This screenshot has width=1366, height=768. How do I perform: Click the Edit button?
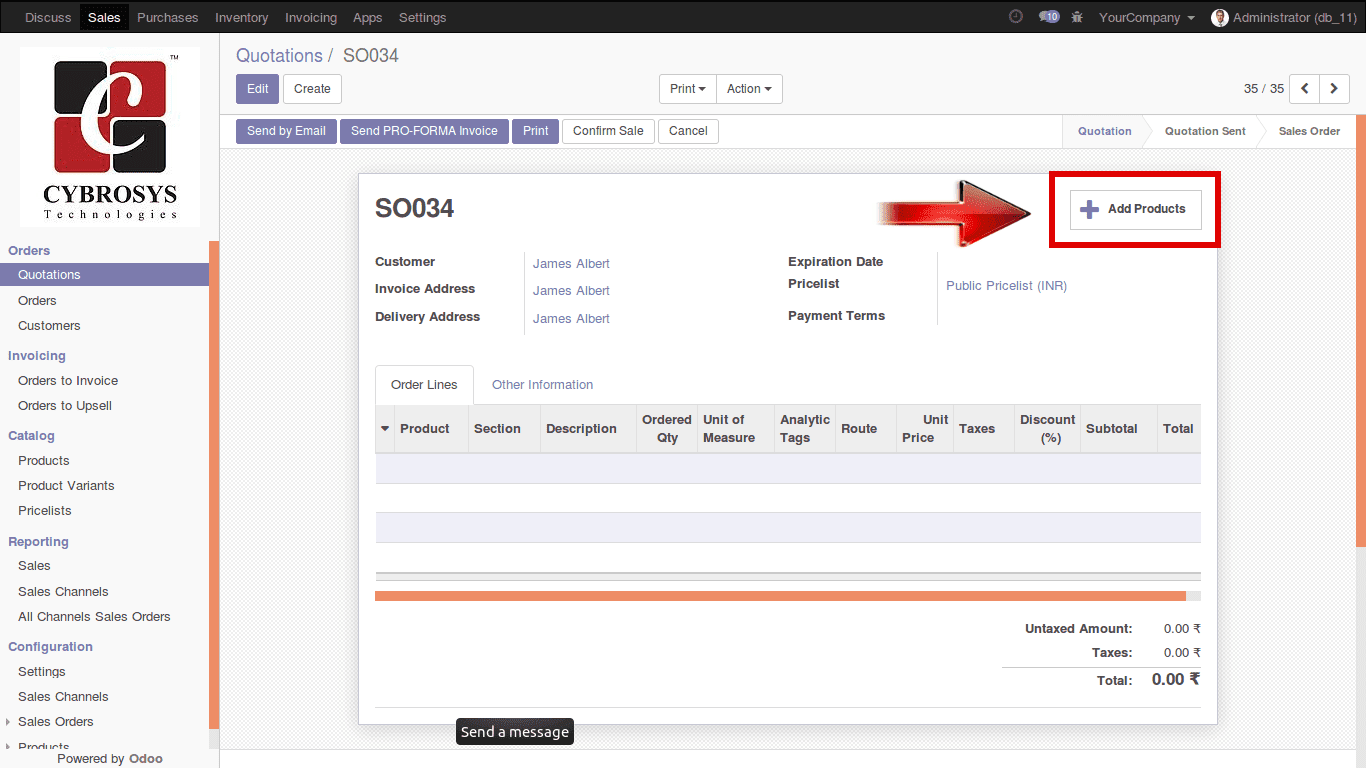click(257, 89)
